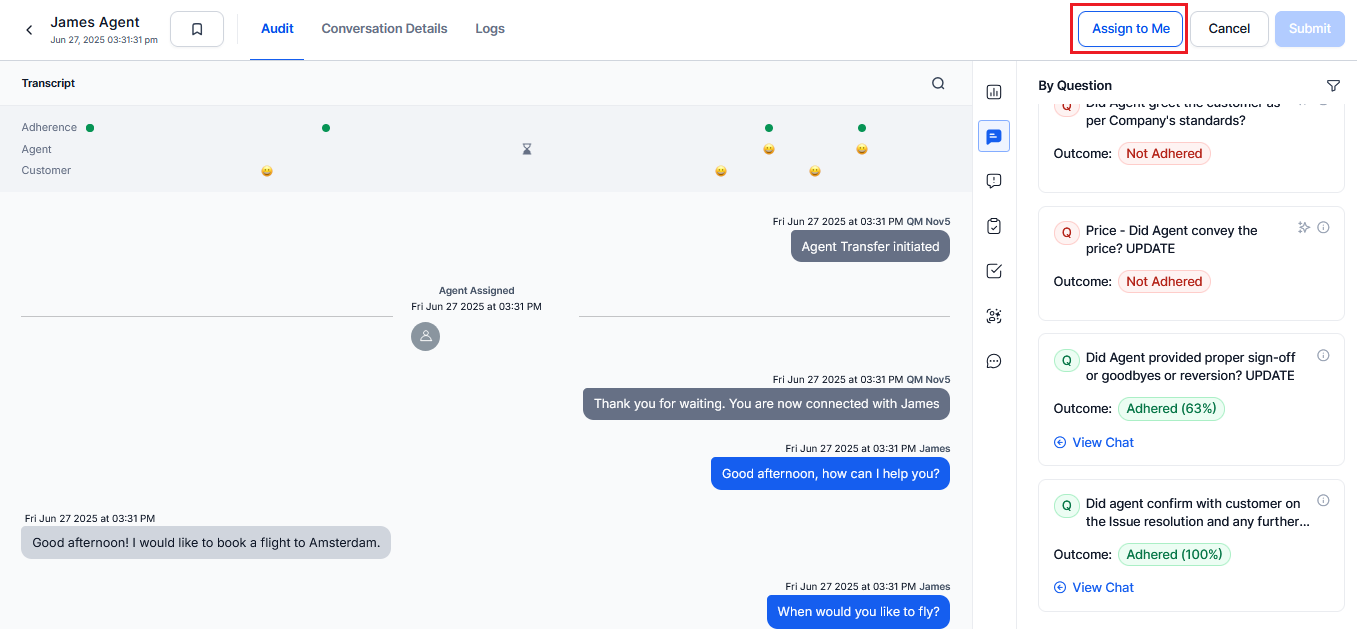Click the face scan sidebar icon
Screen dimensions: 1357x629
coord(994,316)
